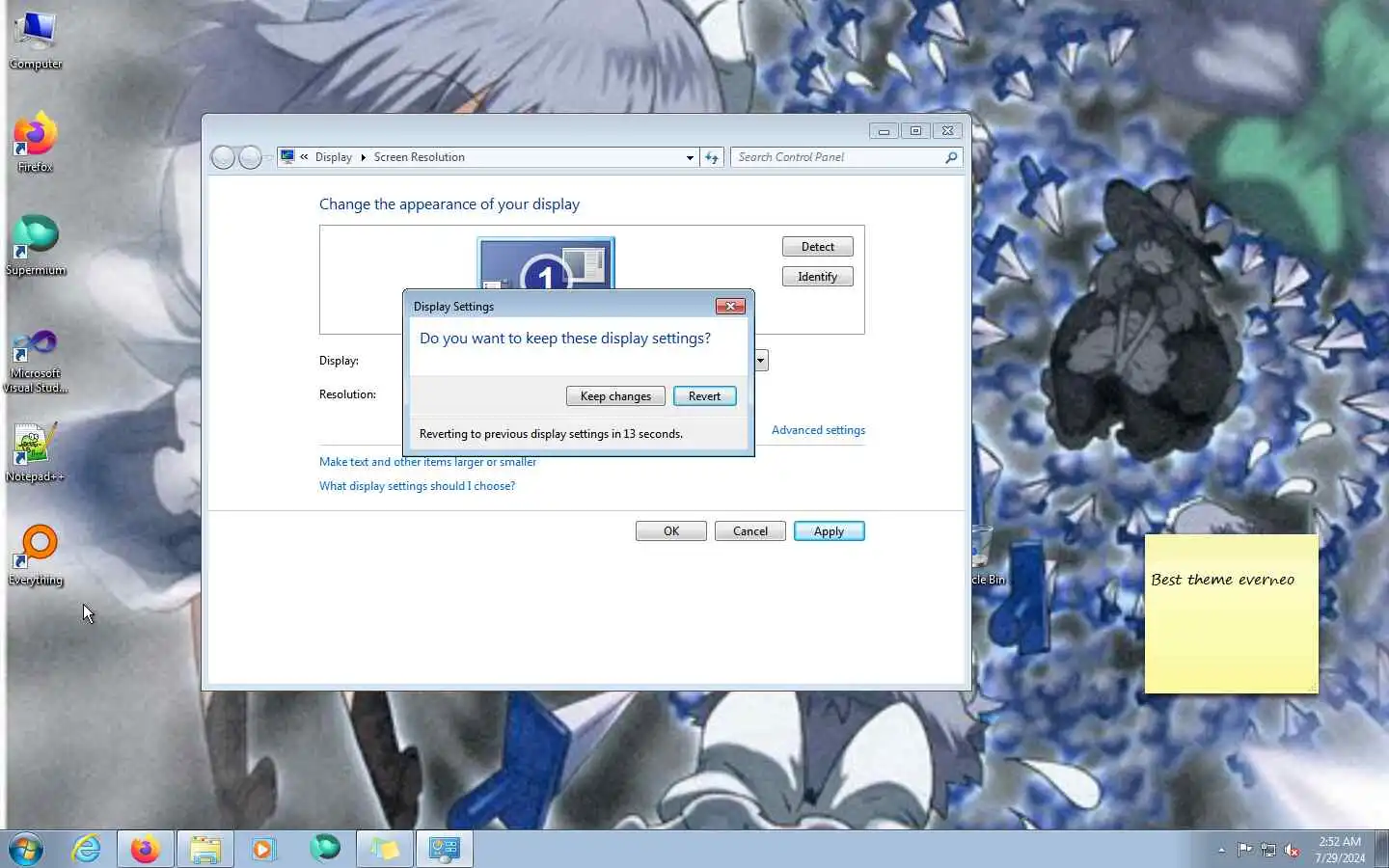This screenshot has height=868, width=1389.
Task: Click the Screen Resolution breadcrumb
Action: coord(420,157)
